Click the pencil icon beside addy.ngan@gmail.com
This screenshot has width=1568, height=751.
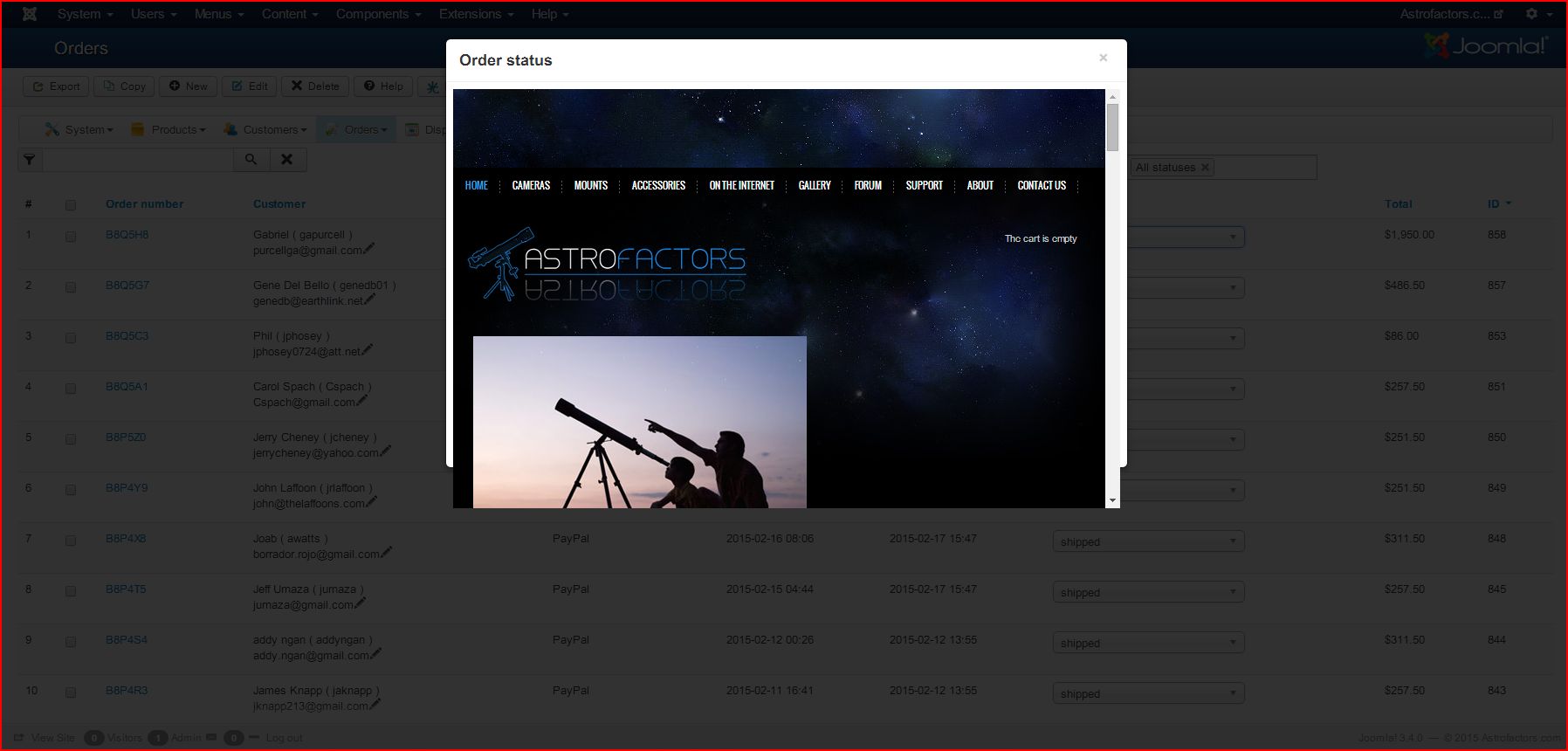(376, 654)
